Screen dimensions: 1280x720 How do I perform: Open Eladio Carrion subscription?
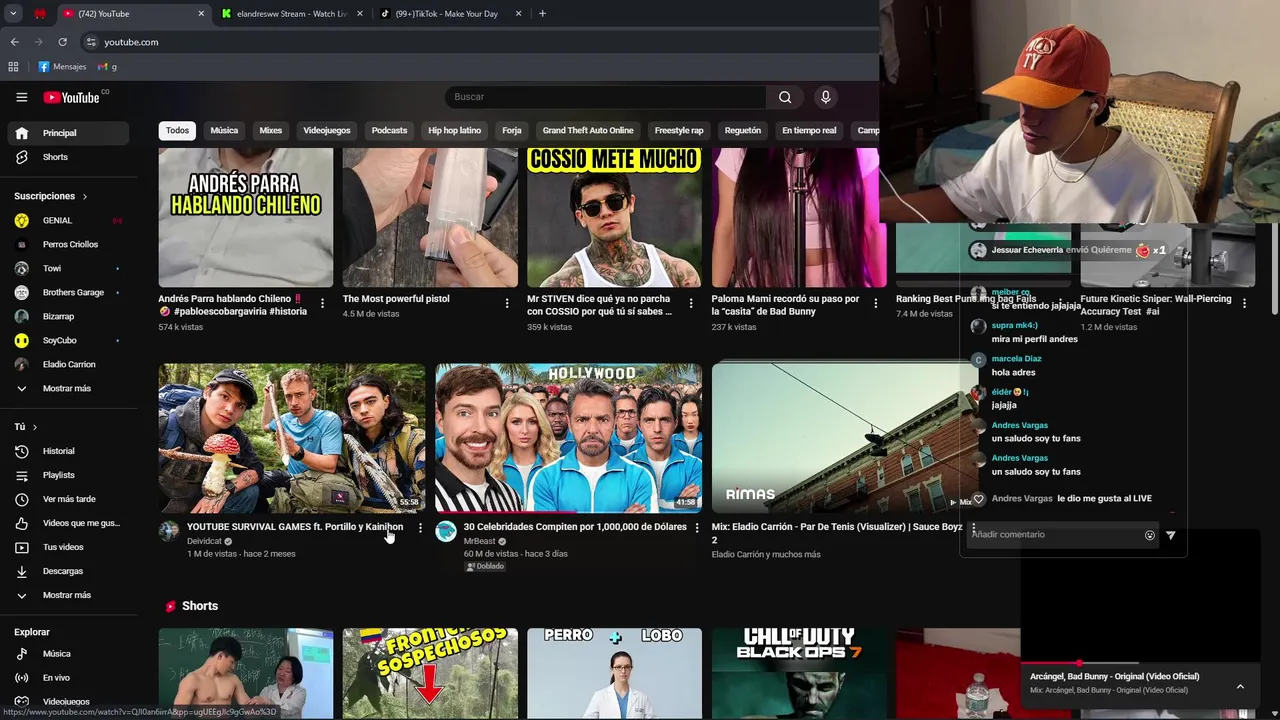point(68,364)
